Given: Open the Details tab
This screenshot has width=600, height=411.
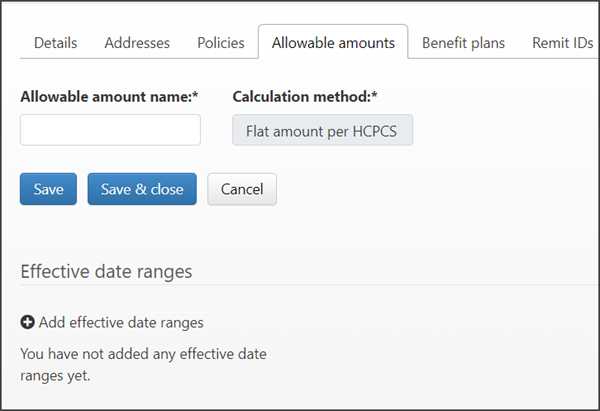Looking at the screenshot, I should click(x=56, y=43).
